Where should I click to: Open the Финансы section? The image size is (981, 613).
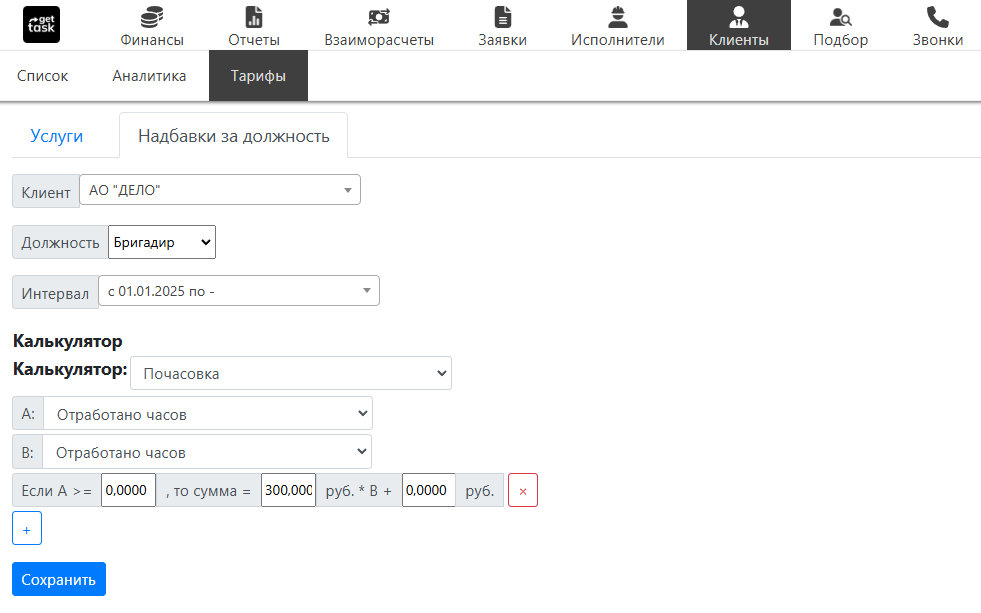tap(152, 26)
